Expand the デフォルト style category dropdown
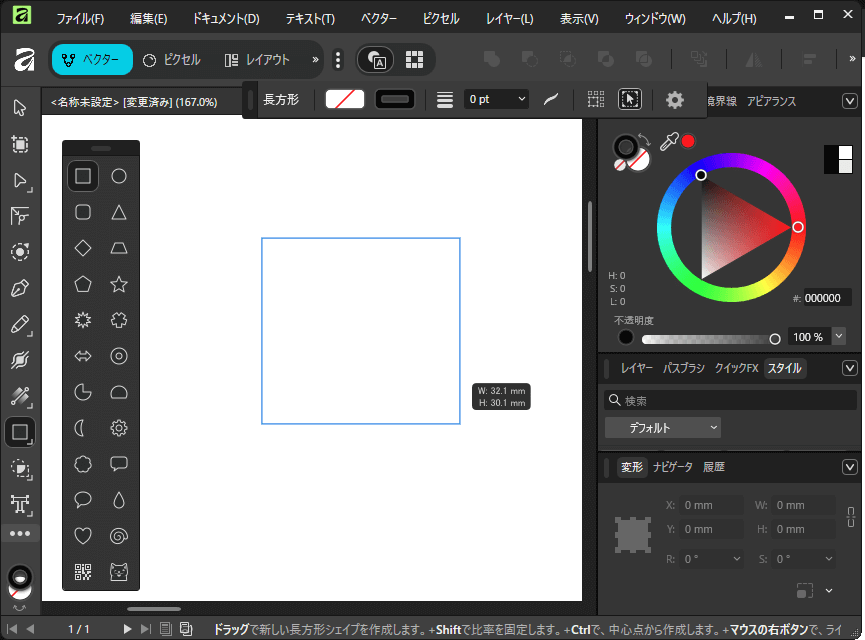This screenshot has height=640, width=865. (x=662, y=428)
